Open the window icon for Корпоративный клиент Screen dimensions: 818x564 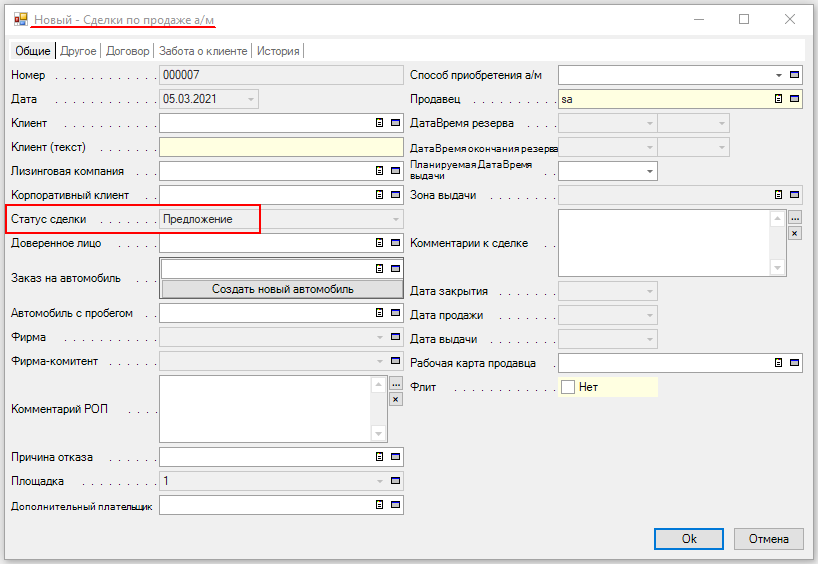pyautogui.click(x=395, y=195)
